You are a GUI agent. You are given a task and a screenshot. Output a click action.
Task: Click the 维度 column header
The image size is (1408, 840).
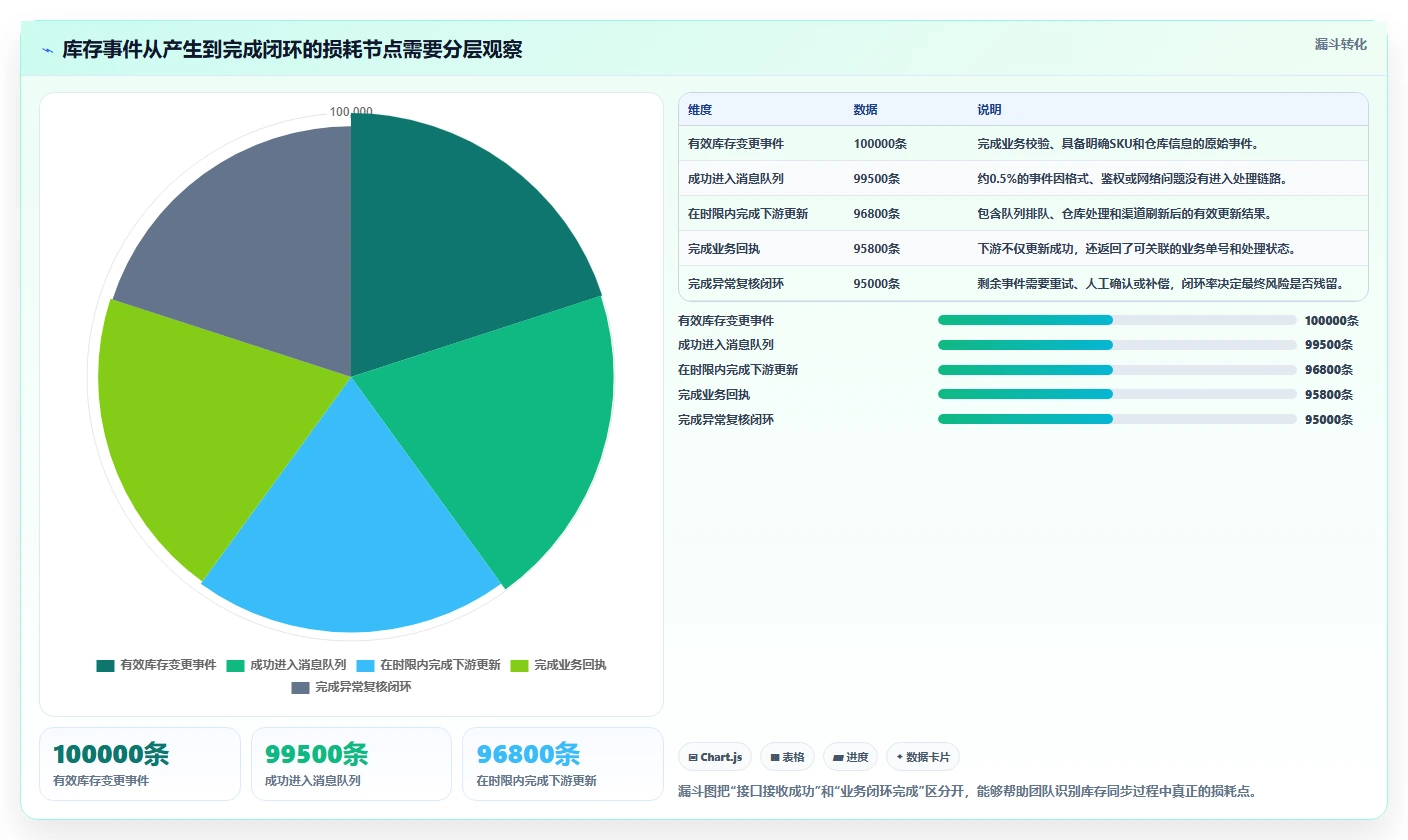[700, 110]
